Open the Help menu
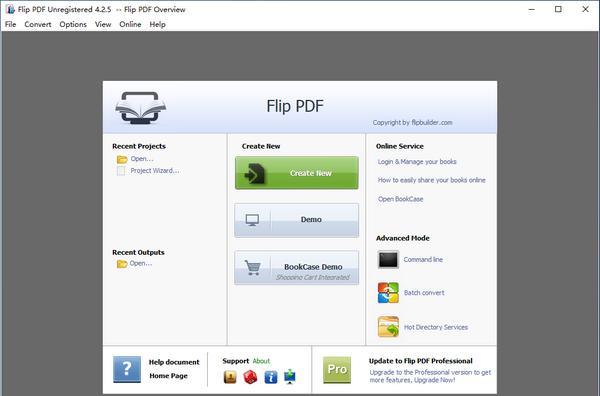This screenshot has width=600, height=396. tap(157, 24)
